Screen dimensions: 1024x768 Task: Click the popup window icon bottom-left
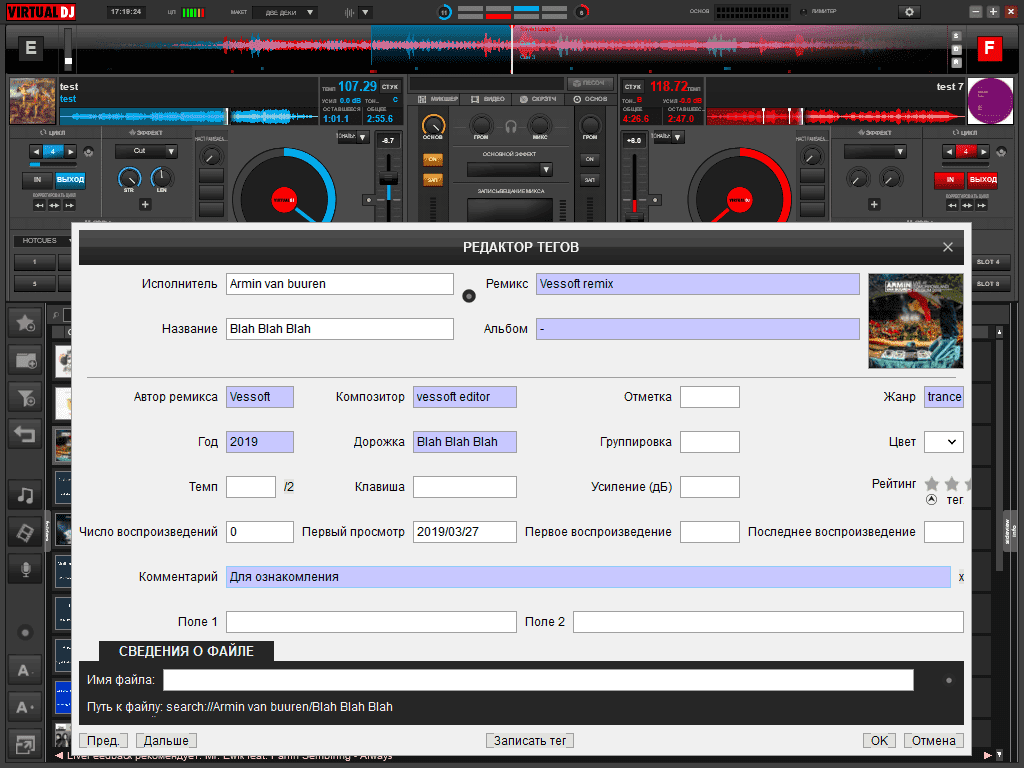(x=24, y=744)
